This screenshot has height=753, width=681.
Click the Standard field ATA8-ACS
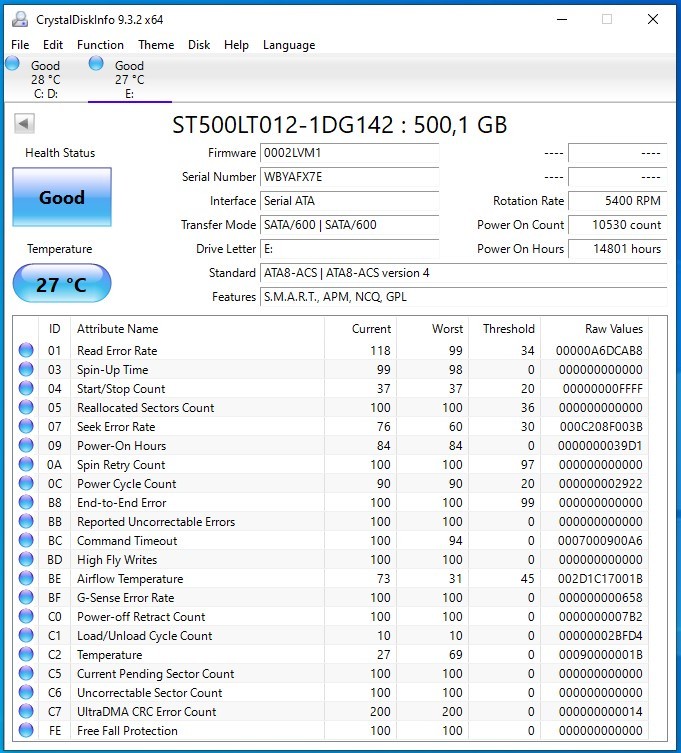(x=463, y=273)
